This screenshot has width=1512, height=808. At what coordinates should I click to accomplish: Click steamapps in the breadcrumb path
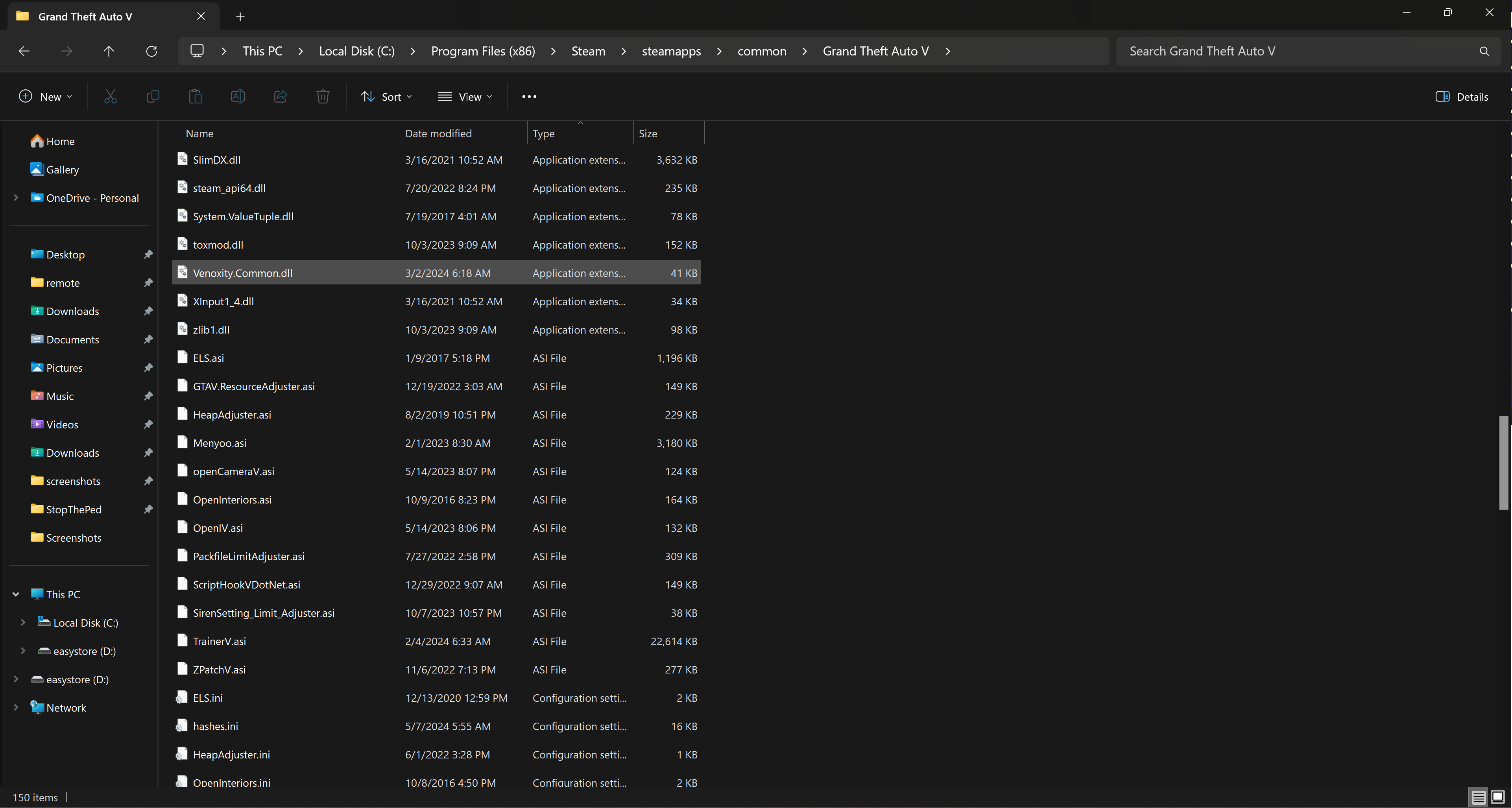coord(671,52)
